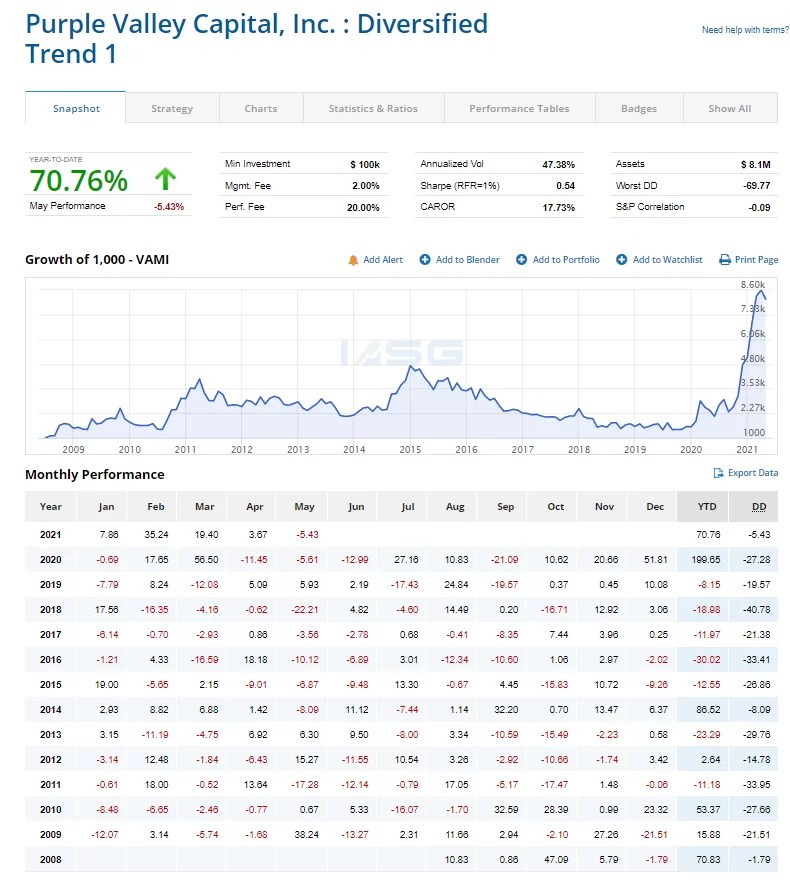Image resolution: width=790 pixels, height=881 pixels.
Task: Click the 8.60k chart axis label
Action: [752, 285]
